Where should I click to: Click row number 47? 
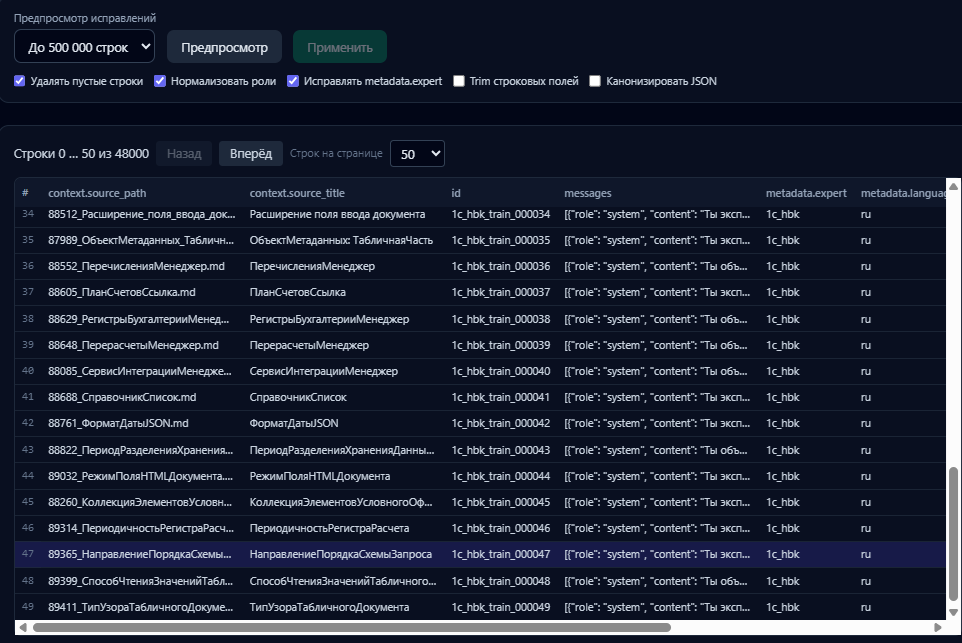(x=28, y=553)
